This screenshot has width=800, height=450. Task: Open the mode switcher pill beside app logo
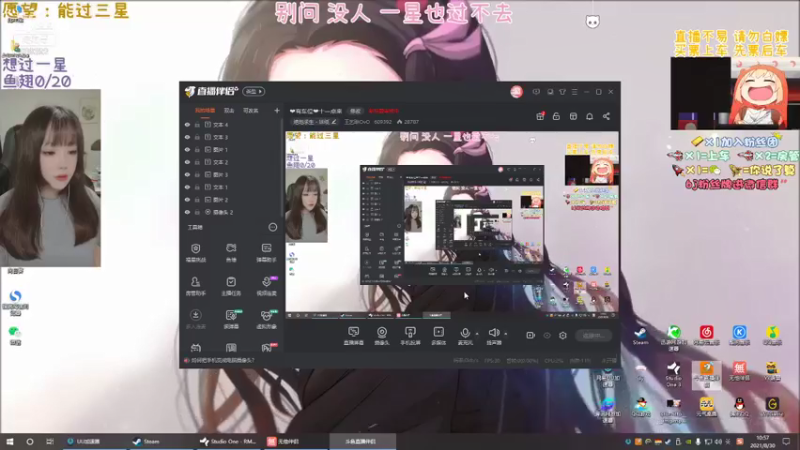[x=254, y=91]
